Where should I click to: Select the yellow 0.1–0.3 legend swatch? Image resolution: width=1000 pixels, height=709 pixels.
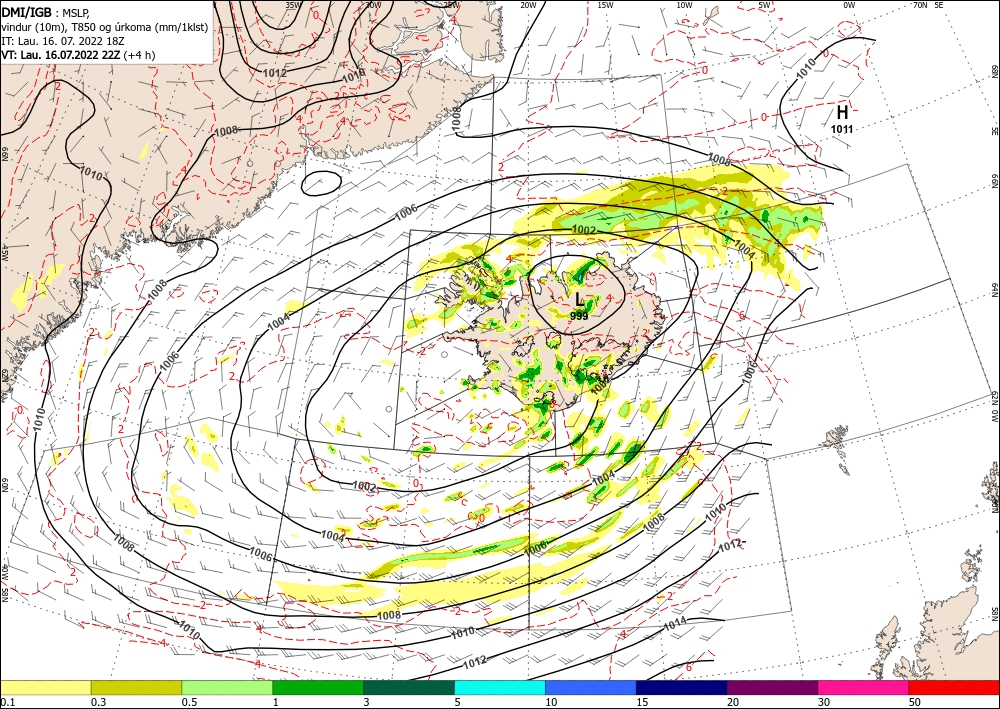[x=45, y=687]
